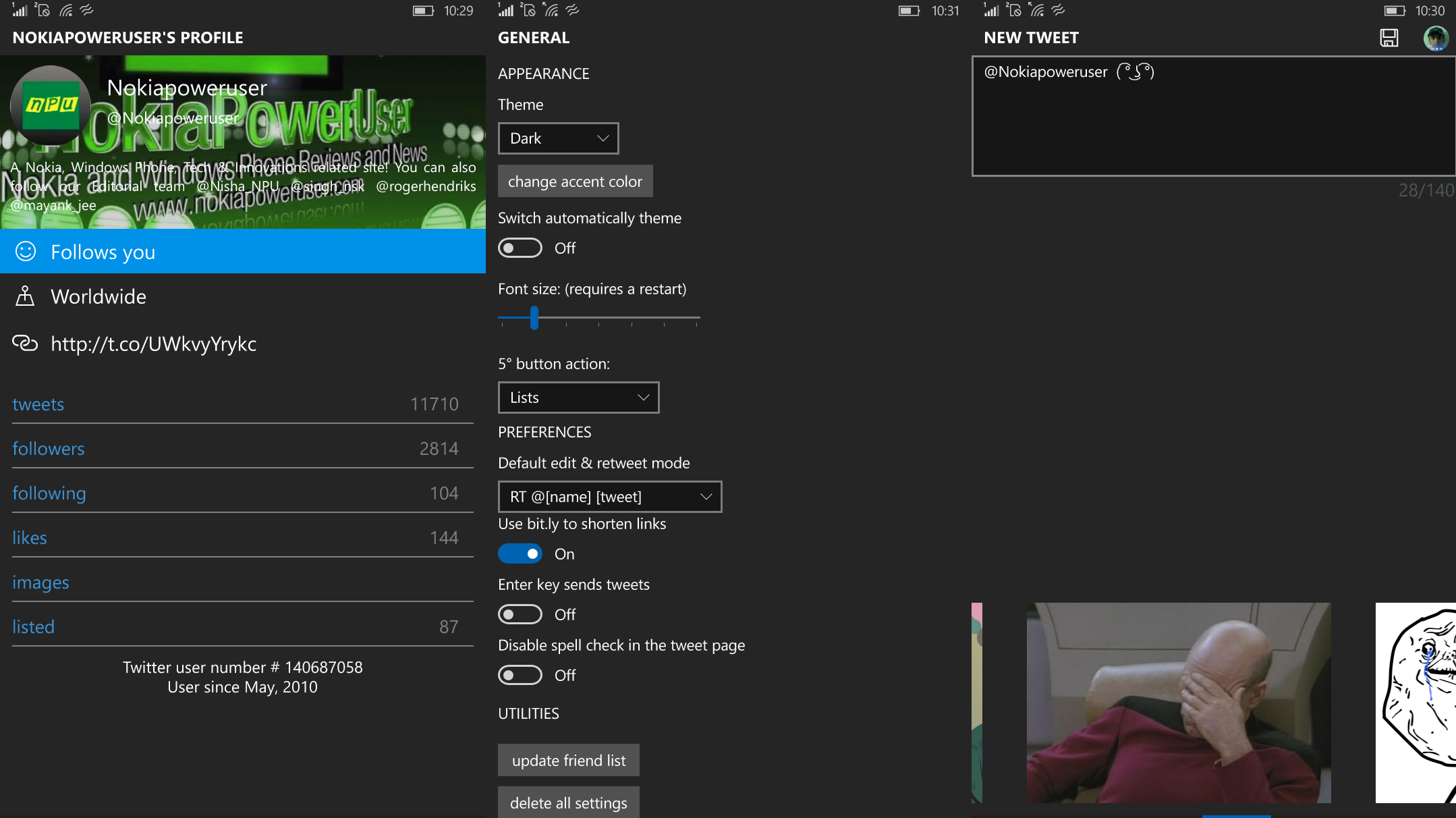The height and width of the screenshot is (818, 1456).
Task: Click the smiley icon beside Follows you
Action: point(26,252)
